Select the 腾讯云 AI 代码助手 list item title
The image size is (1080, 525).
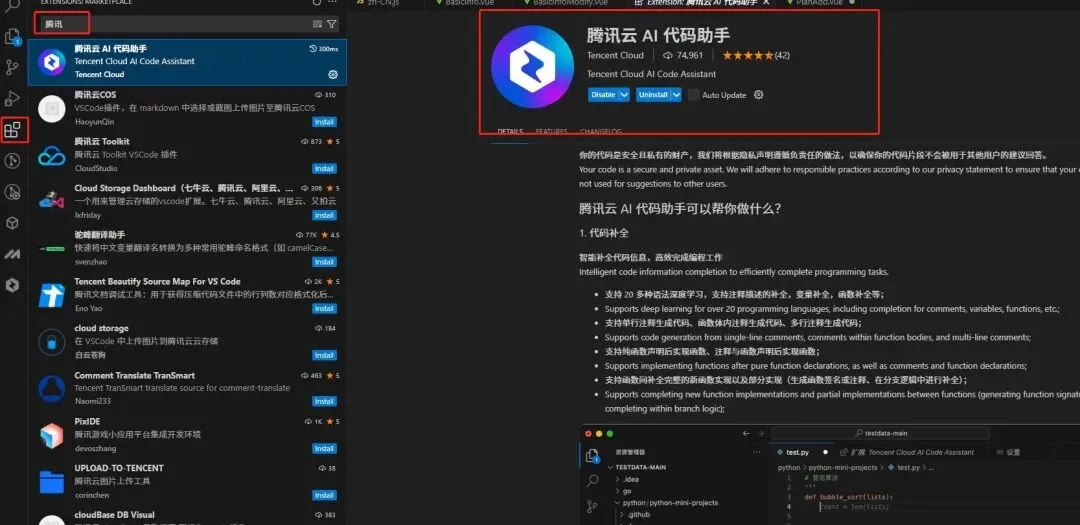[x=111, y=48]
